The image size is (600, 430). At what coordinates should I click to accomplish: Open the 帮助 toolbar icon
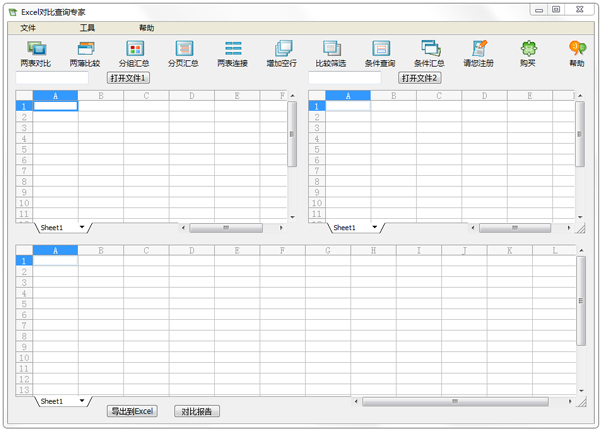(x=577, y=54)
